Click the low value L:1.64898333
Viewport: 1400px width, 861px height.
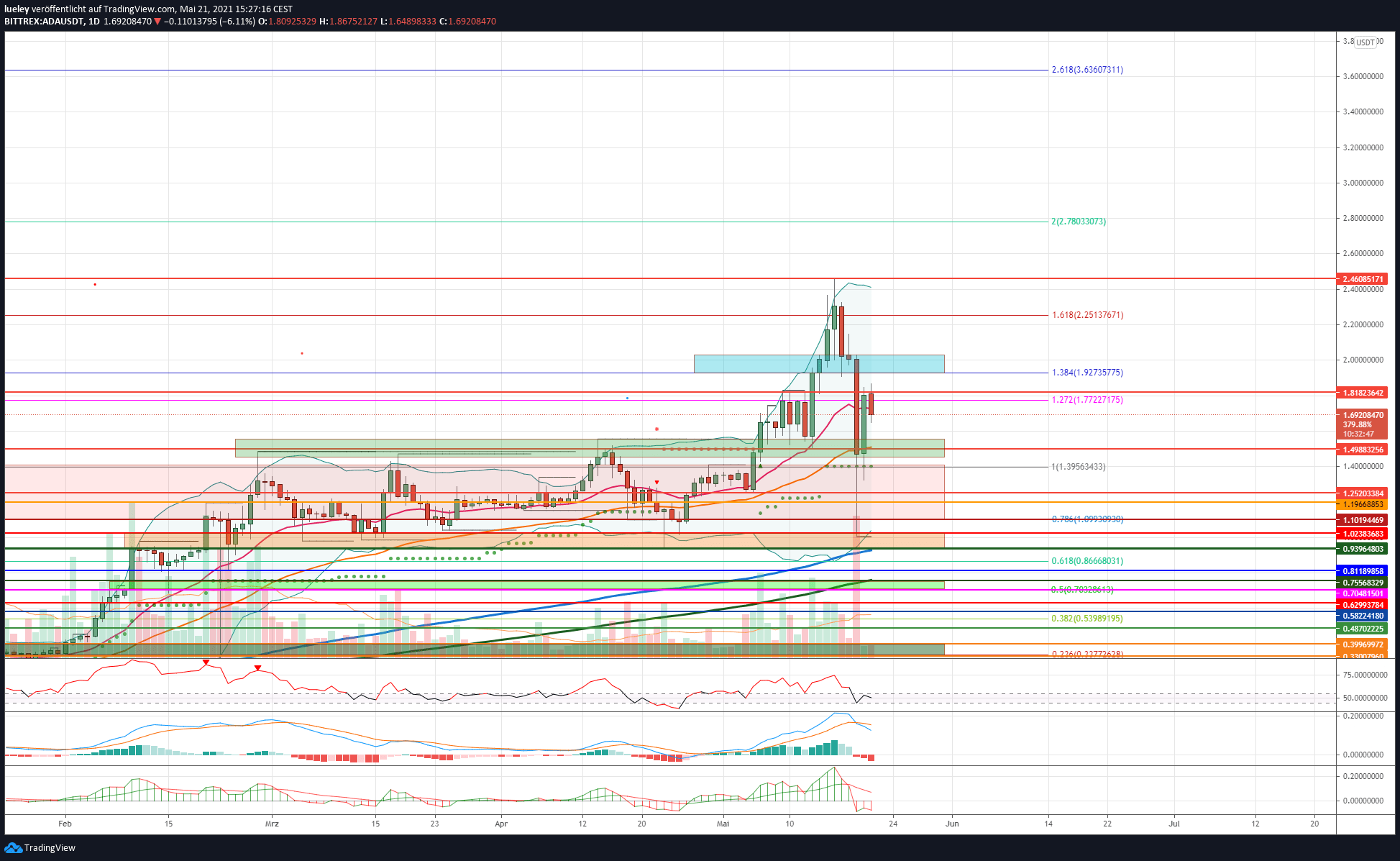point(408,22)
